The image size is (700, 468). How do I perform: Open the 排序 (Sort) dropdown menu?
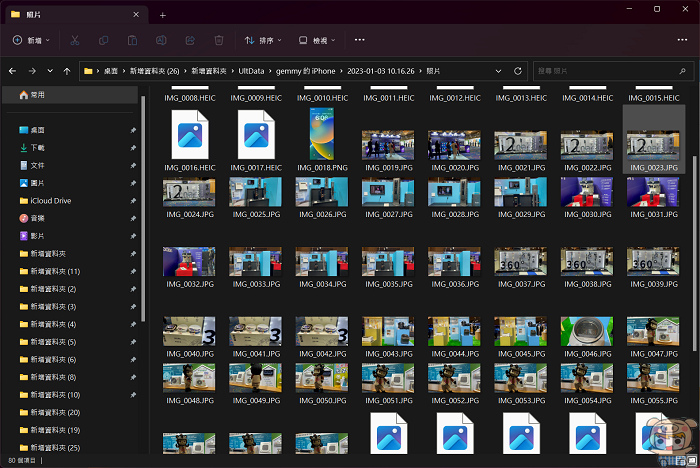click(x=263, y=40)
